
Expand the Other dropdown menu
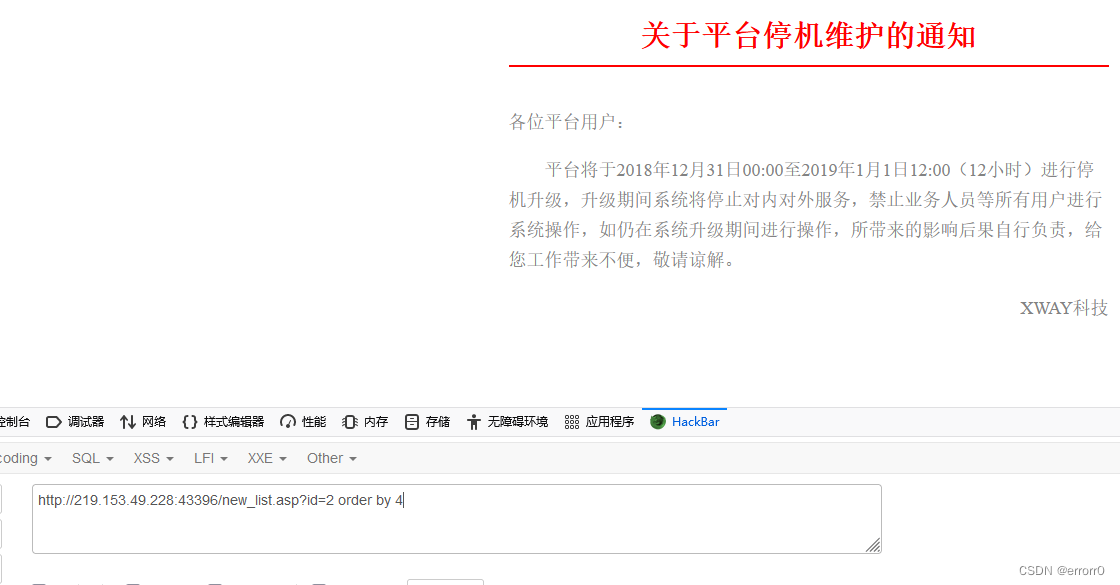tap(331, 459)
